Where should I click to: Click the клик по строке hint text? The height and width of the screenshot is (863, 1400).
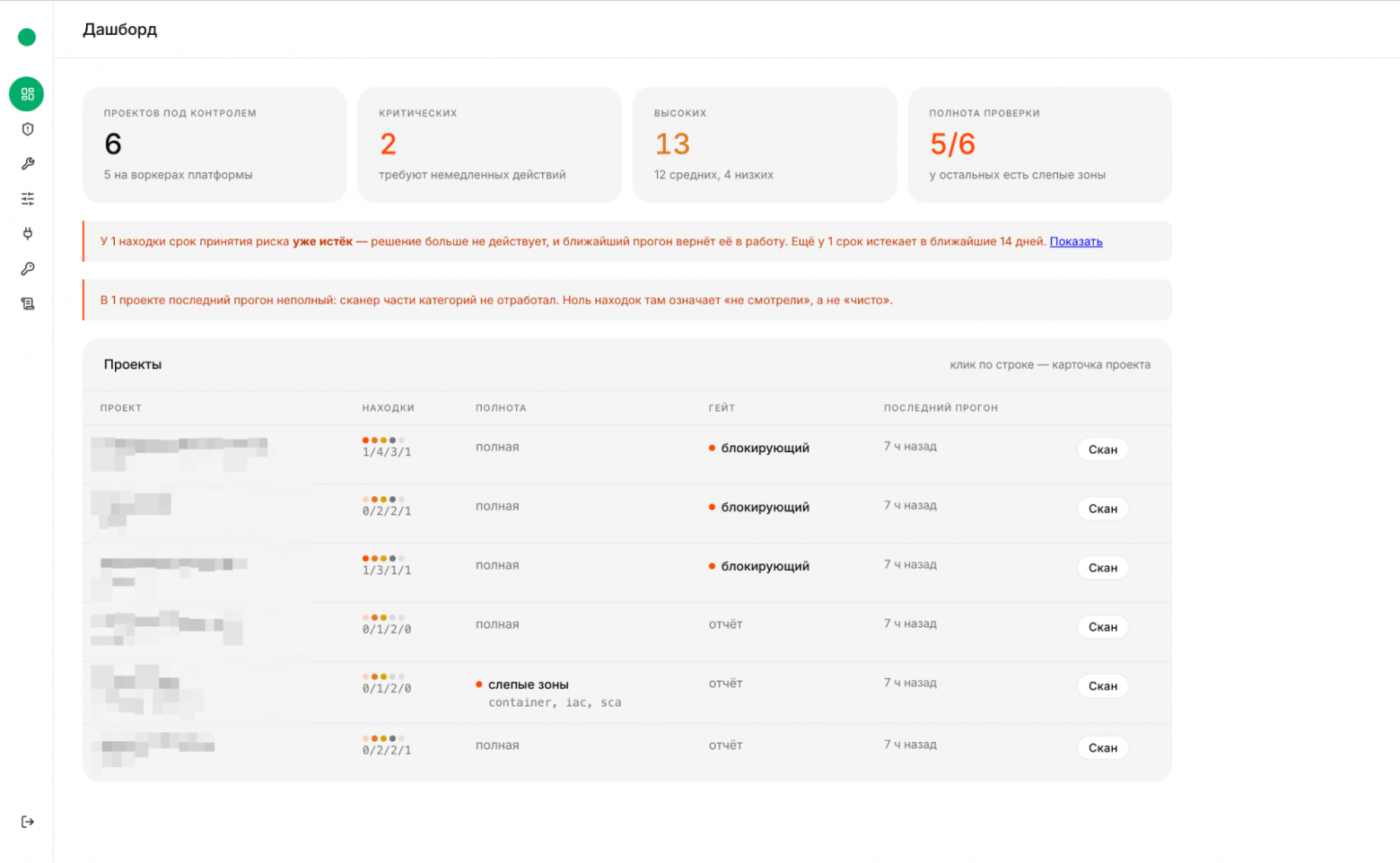(x=1050, y=364)
